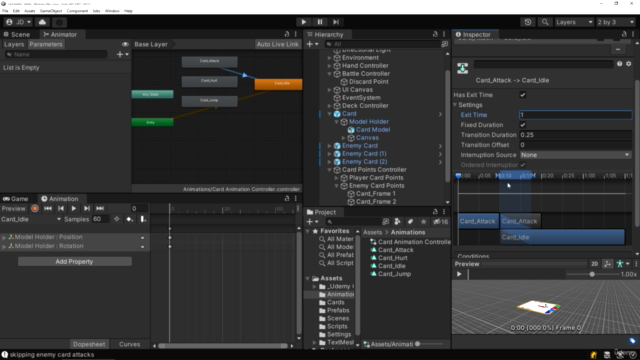
Task: Collapse the Settings foldout in Inspector
Action: coord(455,105)
